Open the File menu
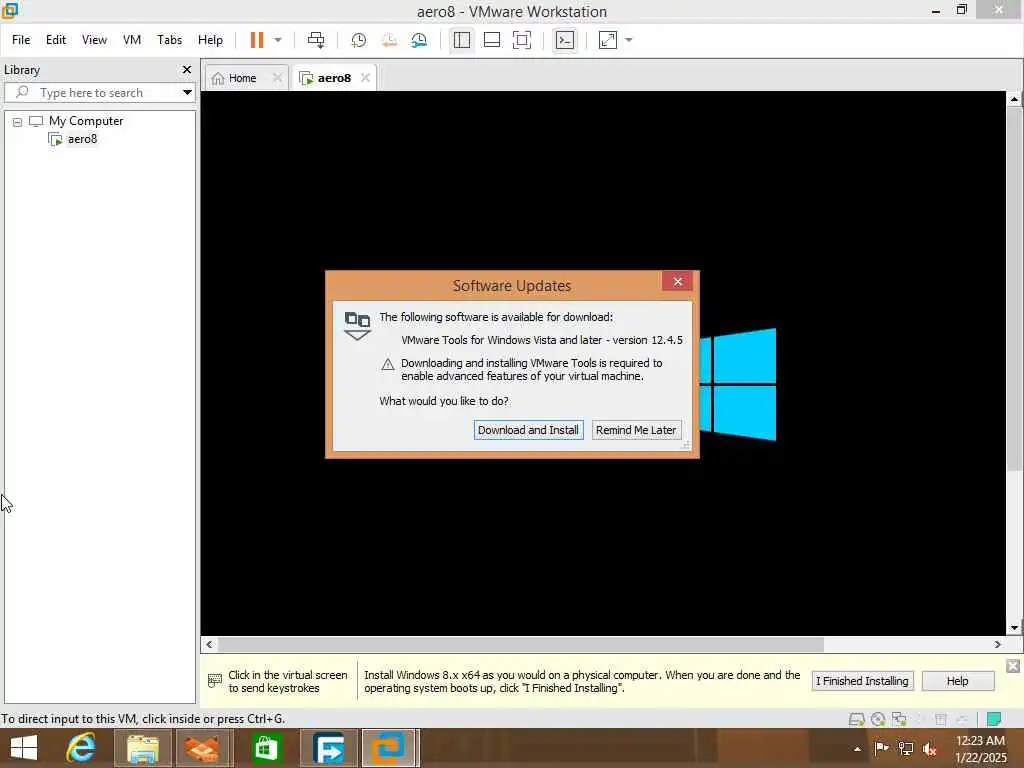Image resolution: width=1024 pixels, height=768 pixels. coord(21,40)
